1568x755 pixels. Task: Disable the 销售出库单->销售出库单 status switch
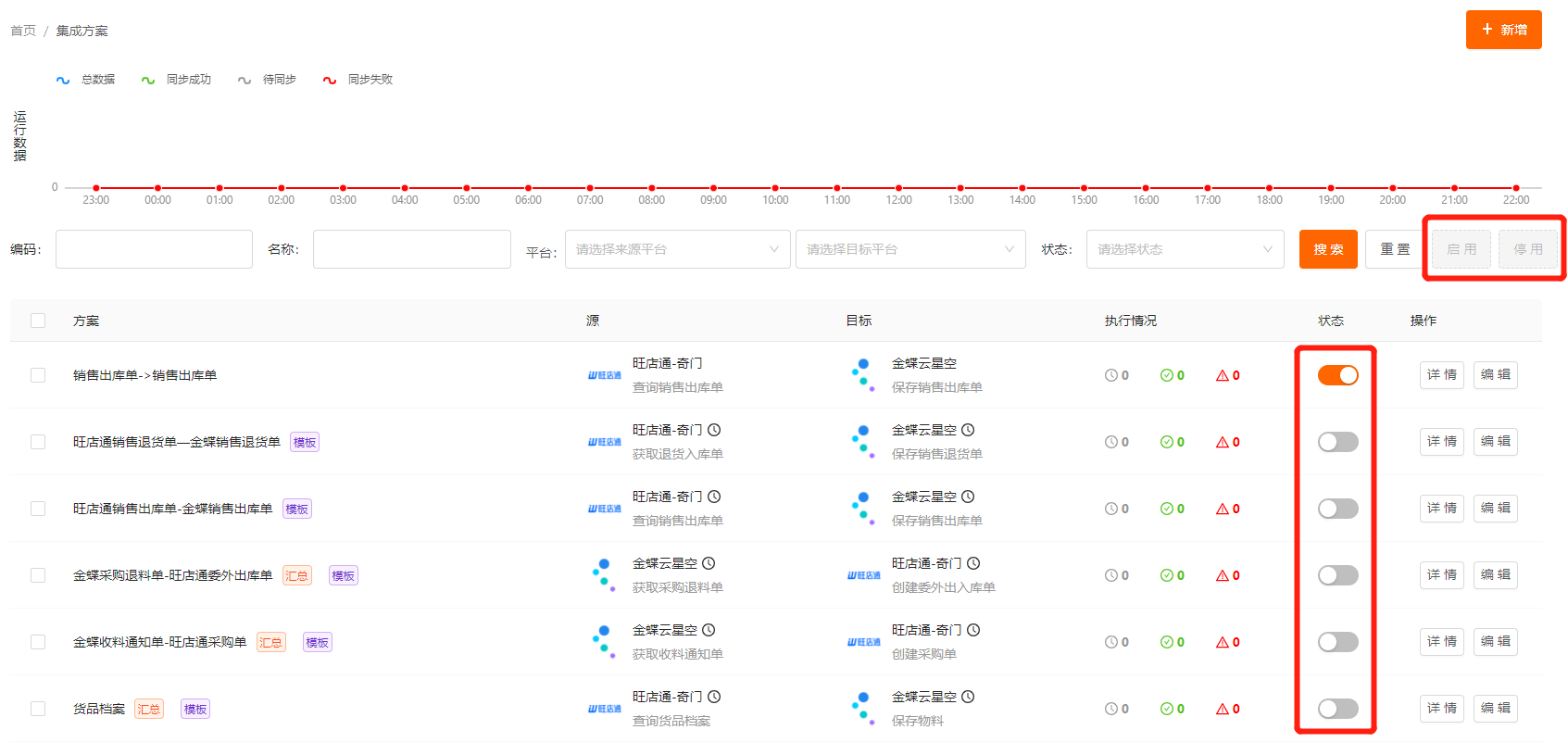[x=1337, y=375]
